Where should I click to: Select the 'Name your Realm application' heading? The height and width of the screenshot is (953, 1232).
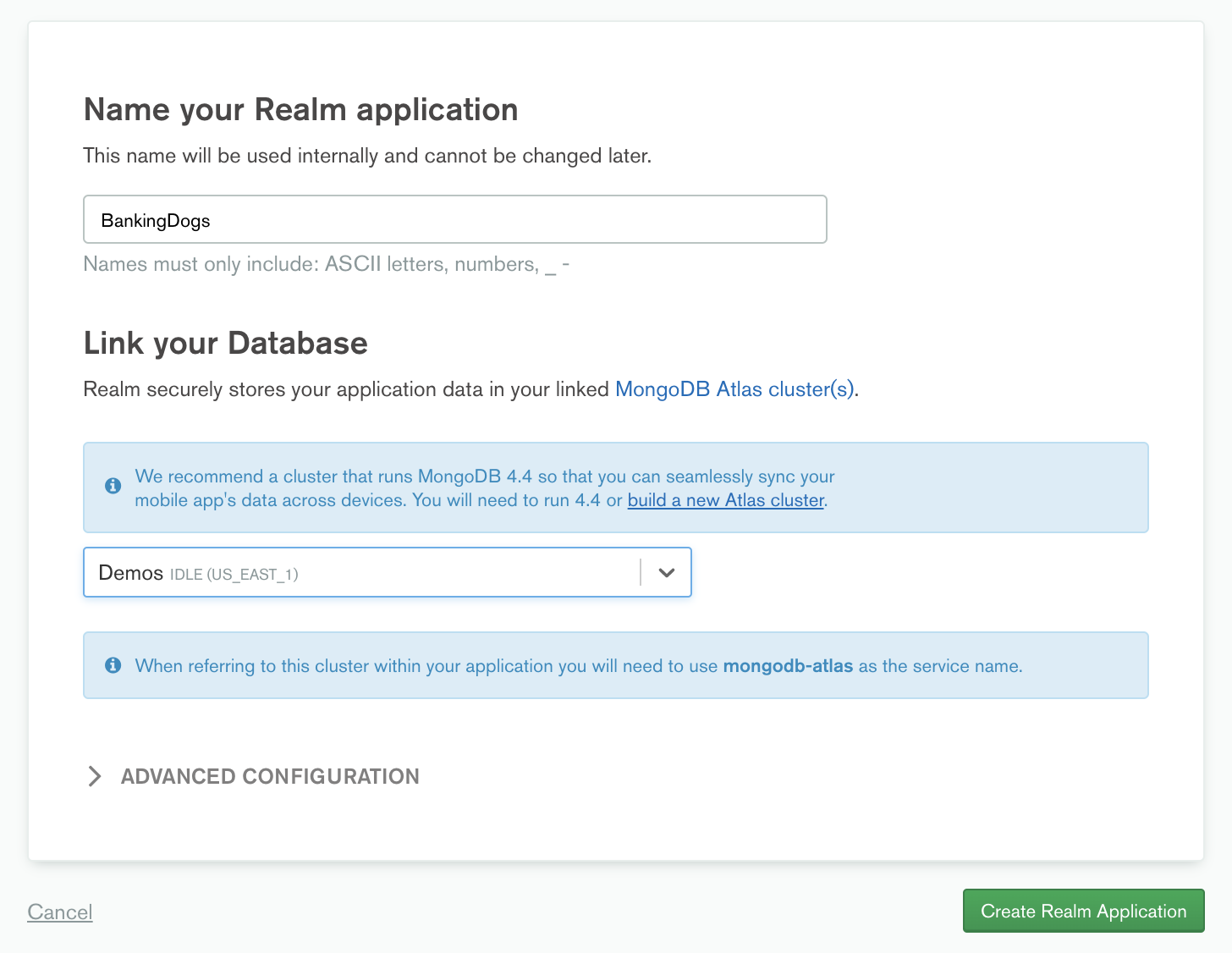301,110
